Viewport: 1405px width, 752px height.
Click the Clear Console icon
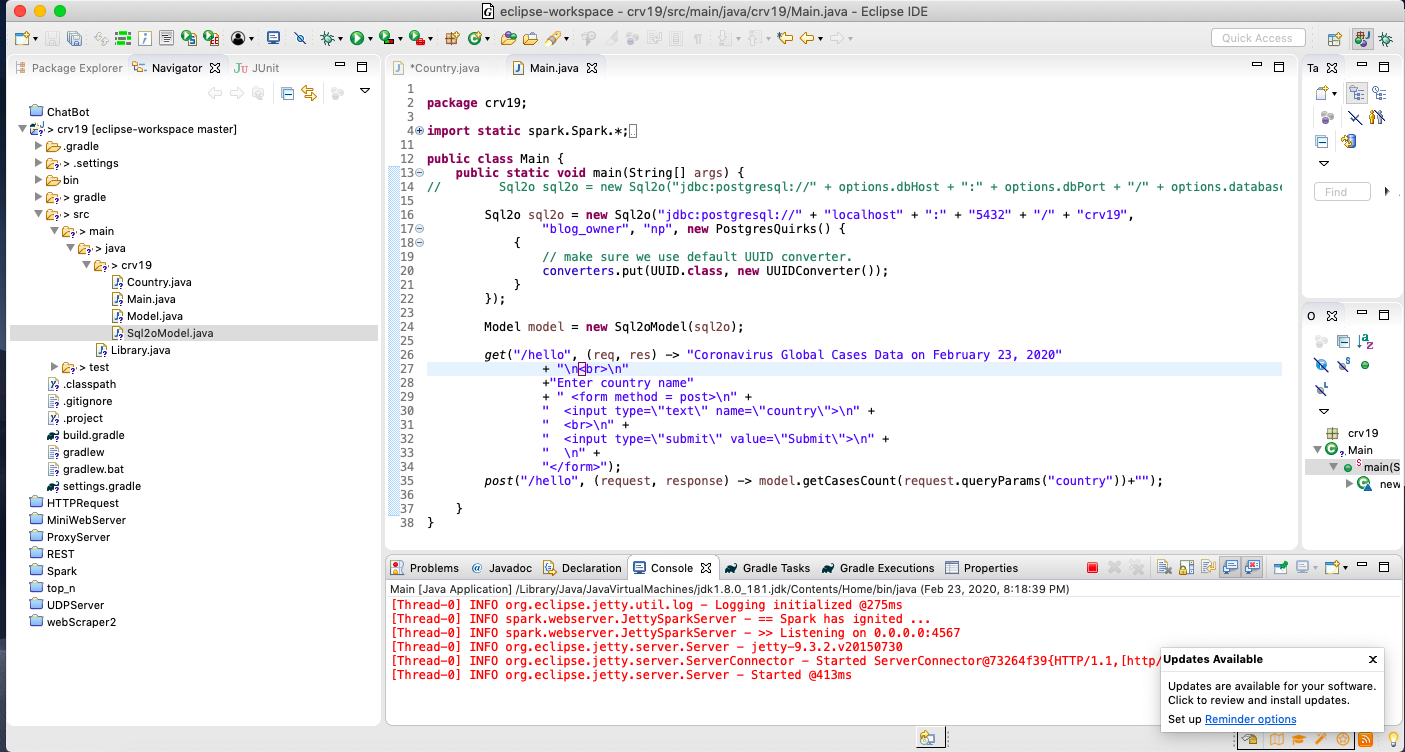[x=1164, y=567]
